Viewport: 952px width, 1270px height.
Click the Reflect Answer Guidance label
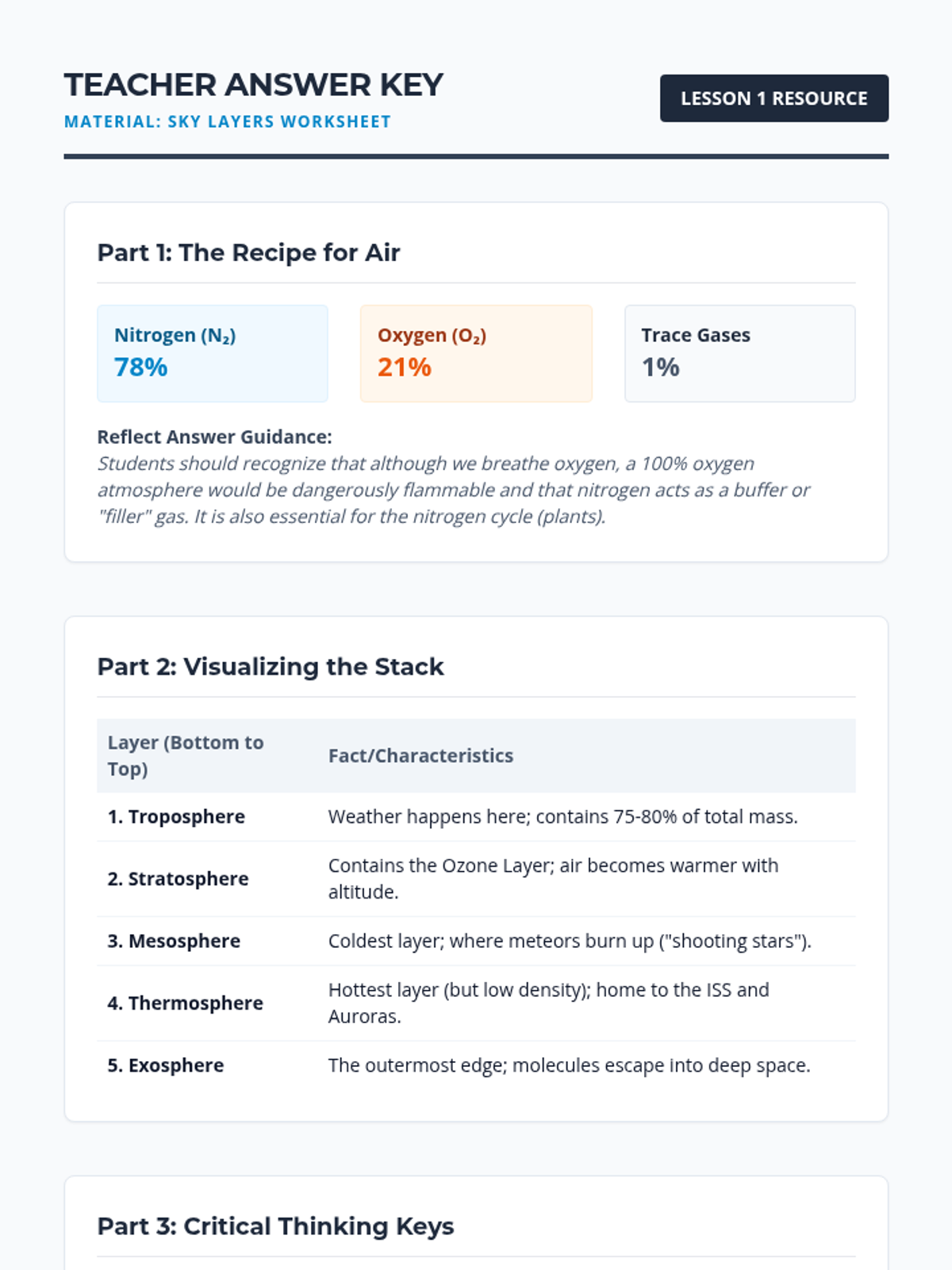point(214,437)
